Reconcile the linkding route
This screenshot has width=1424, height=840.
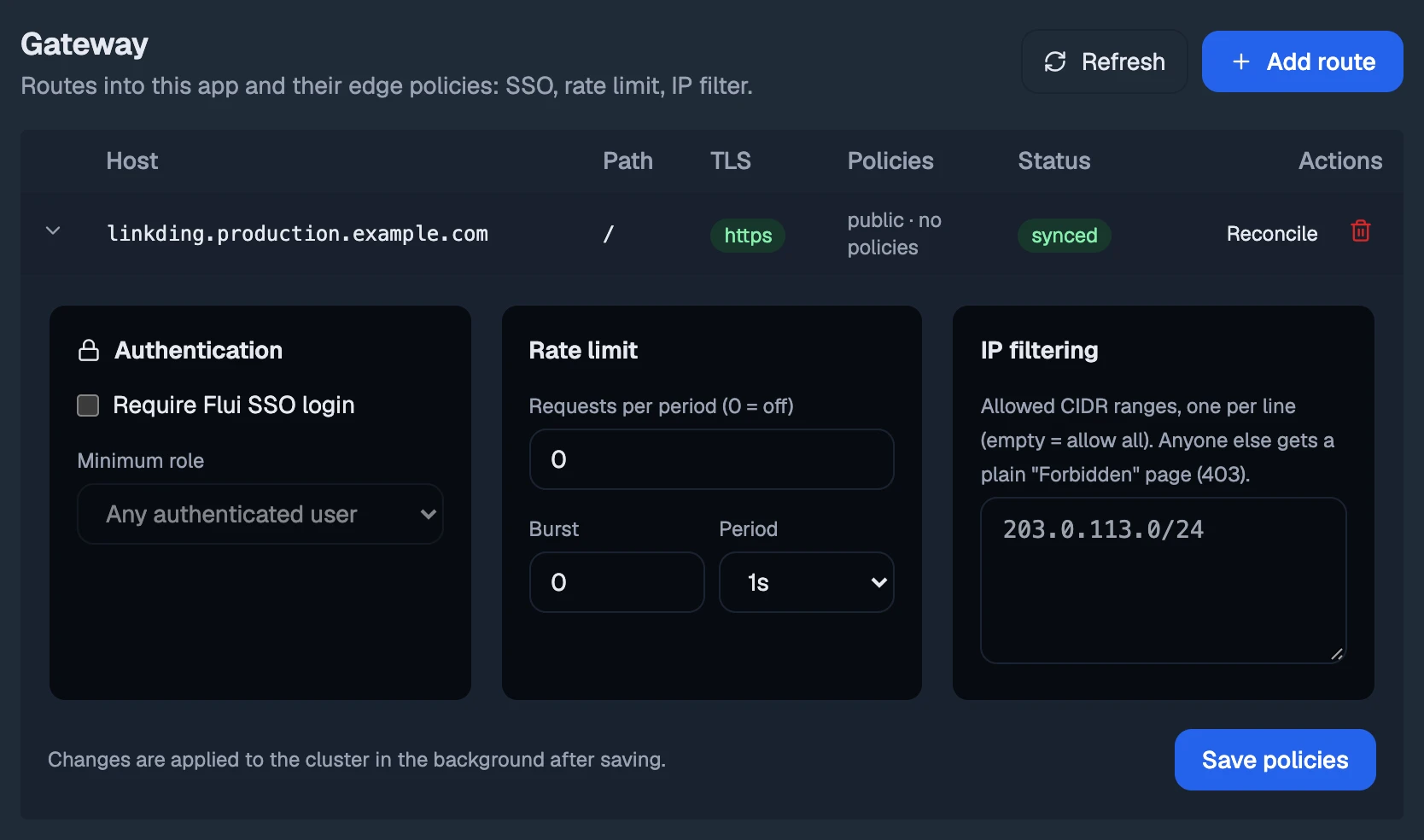coord(1272,234)
